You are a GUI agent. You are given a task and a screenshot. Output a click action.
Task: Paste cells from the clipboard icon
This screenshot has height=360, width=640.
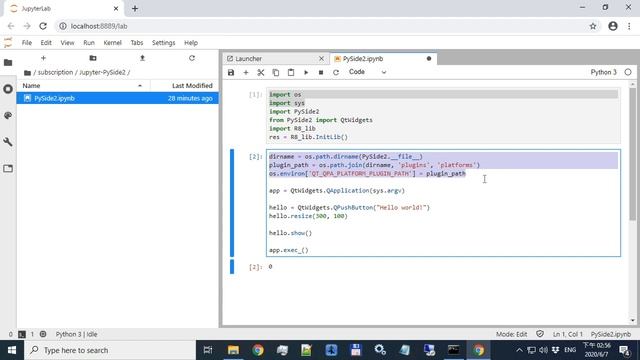point(291,72)
